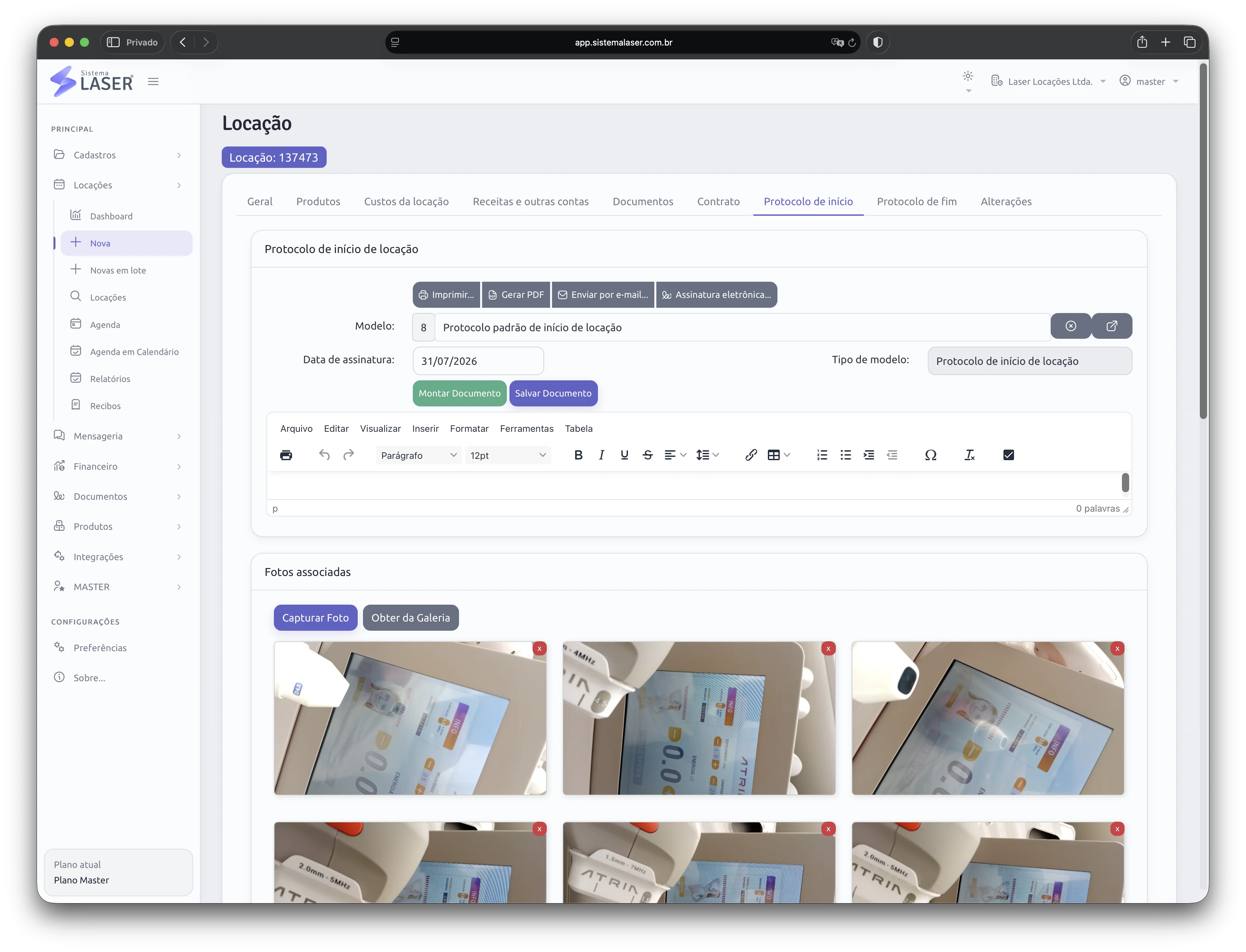Expand the Mensageria menu
This screenshot has width=1246, height=952.
point(118,436)
